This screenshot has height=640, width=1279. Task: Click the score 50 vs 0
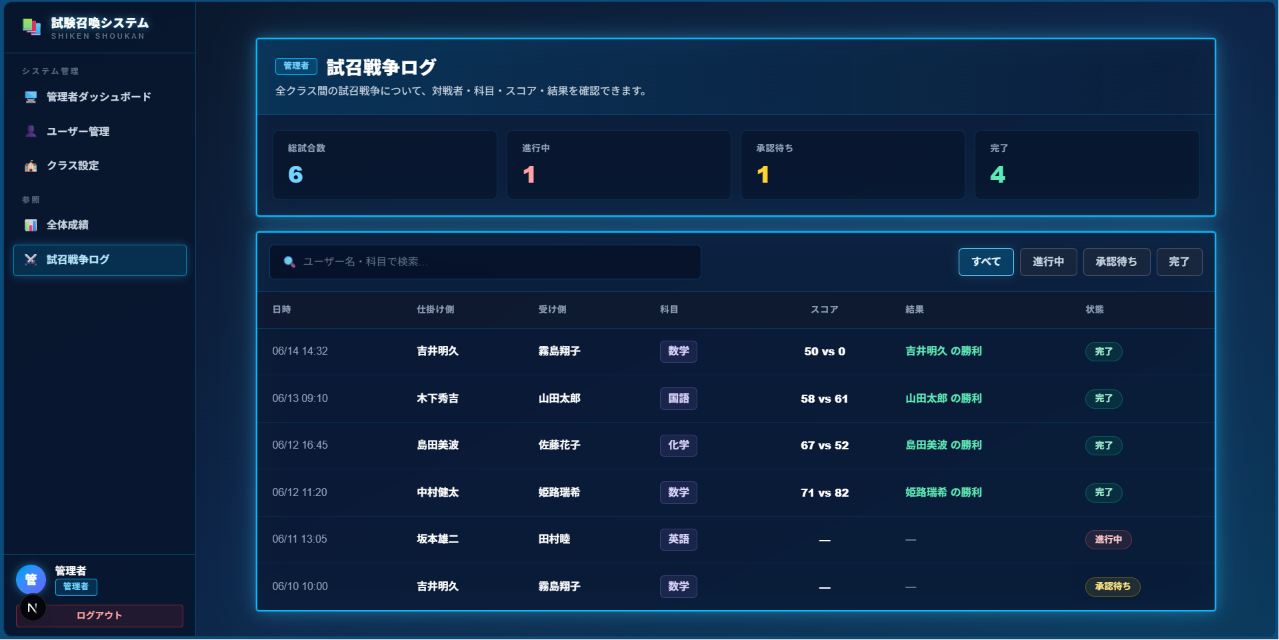click(825, 351)
